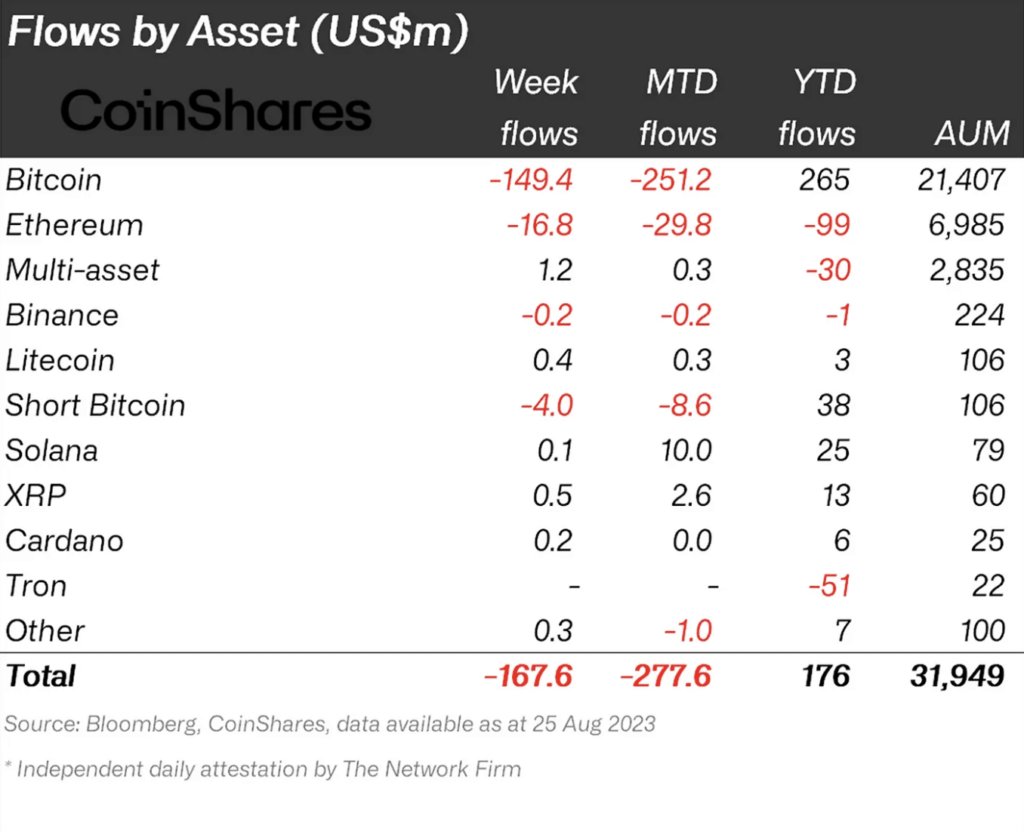Select the Total row label
The width and height of the screenshot is (1024, 832).
[41, 675]
